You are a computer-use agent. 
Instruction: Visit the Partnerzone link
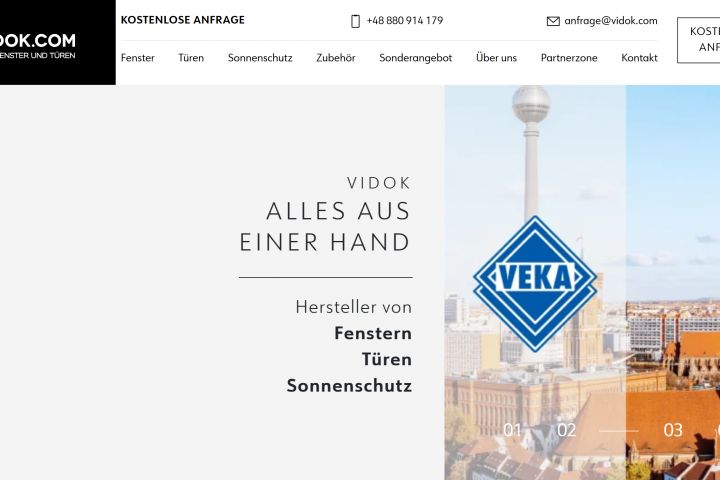point(569,58)
